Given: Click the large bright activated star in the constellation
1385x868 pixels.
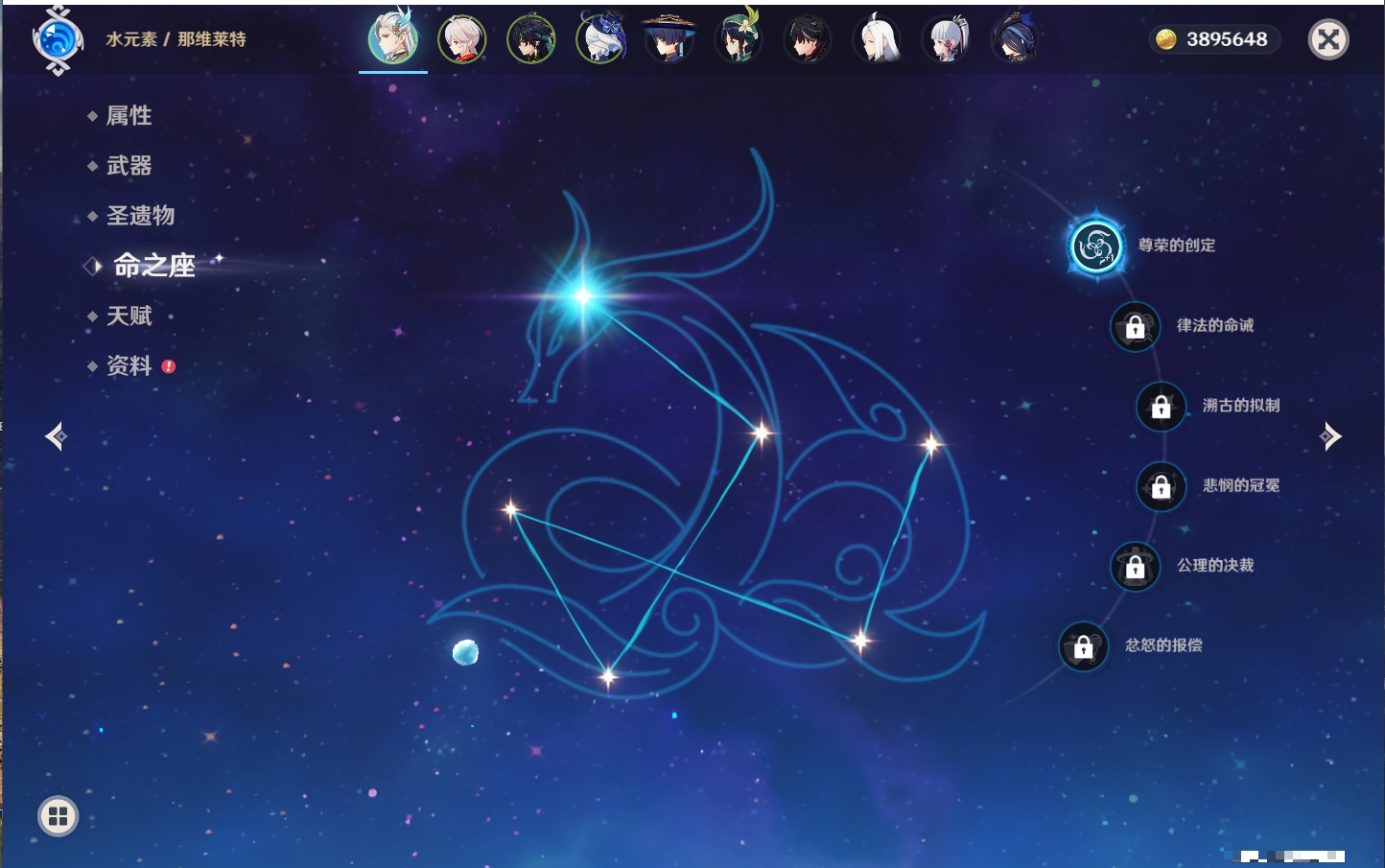Looking at the screenshot, I should point(582,296).
